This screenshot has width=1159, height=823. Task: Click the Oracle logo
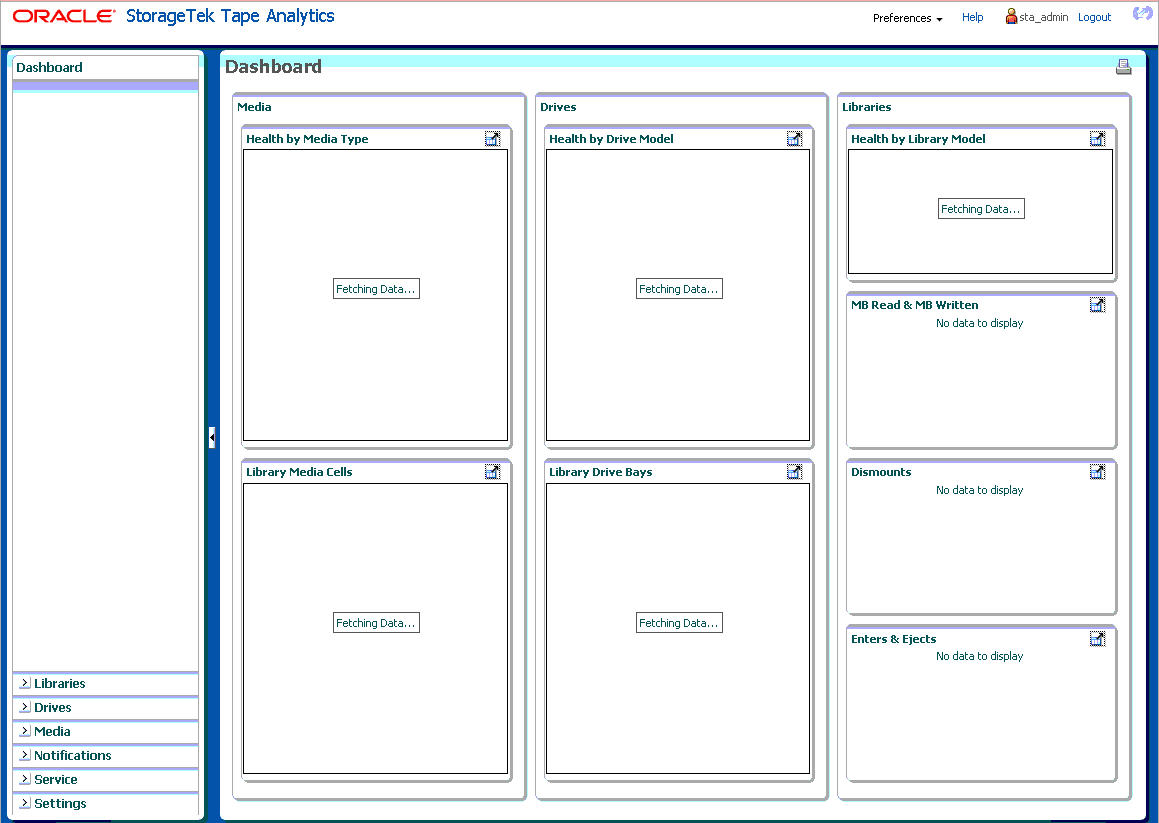(x=64, y=16)
